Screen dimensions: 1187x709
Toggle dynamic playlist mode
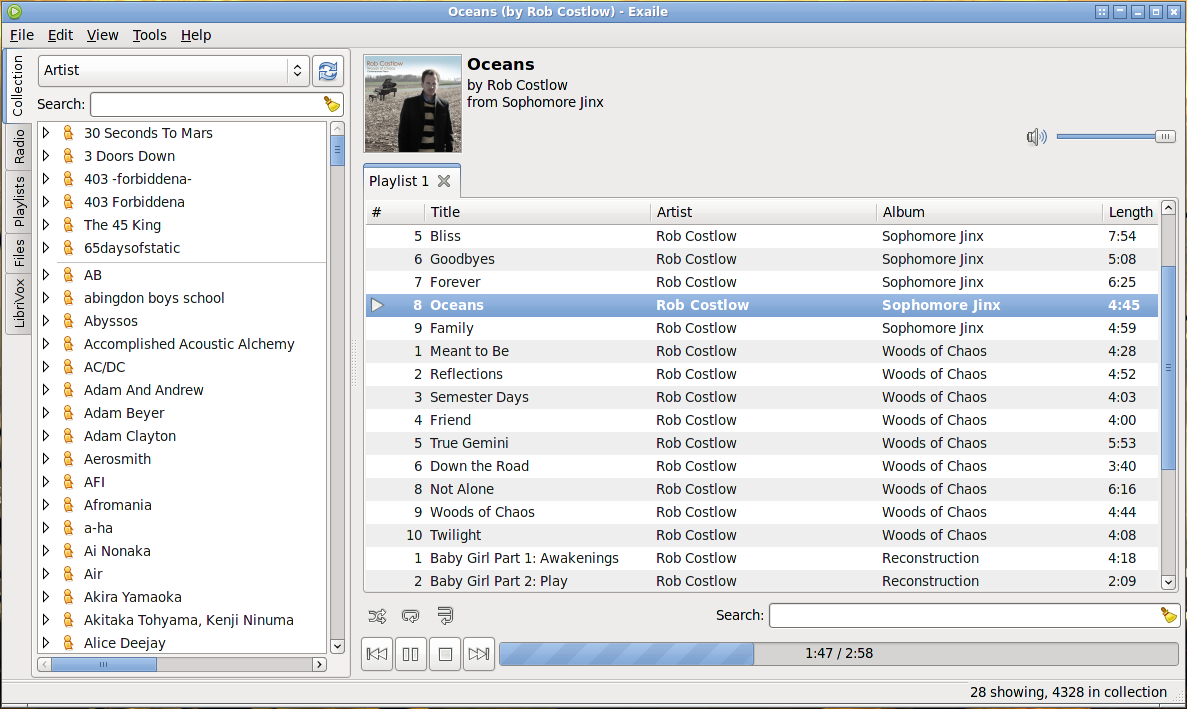tap(445, 616)
